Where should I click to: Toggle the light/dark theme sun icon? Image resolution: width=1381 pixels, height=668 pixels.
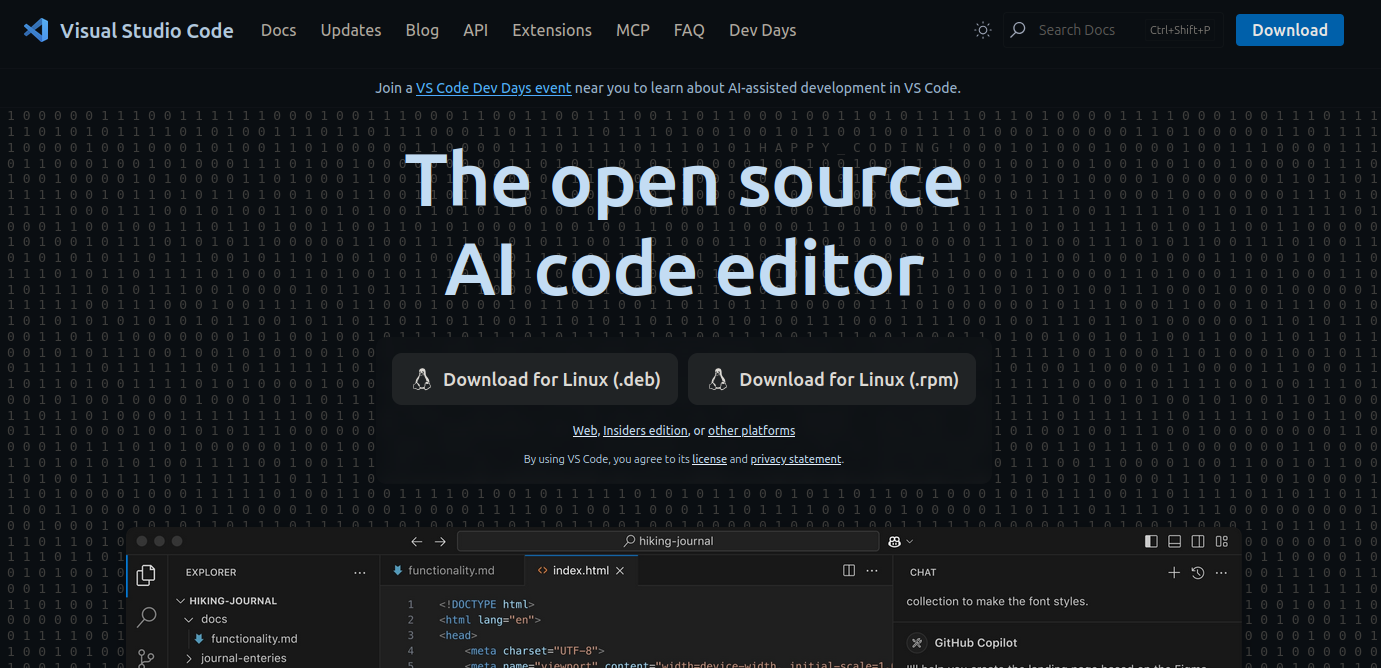[x=983, y=30]
